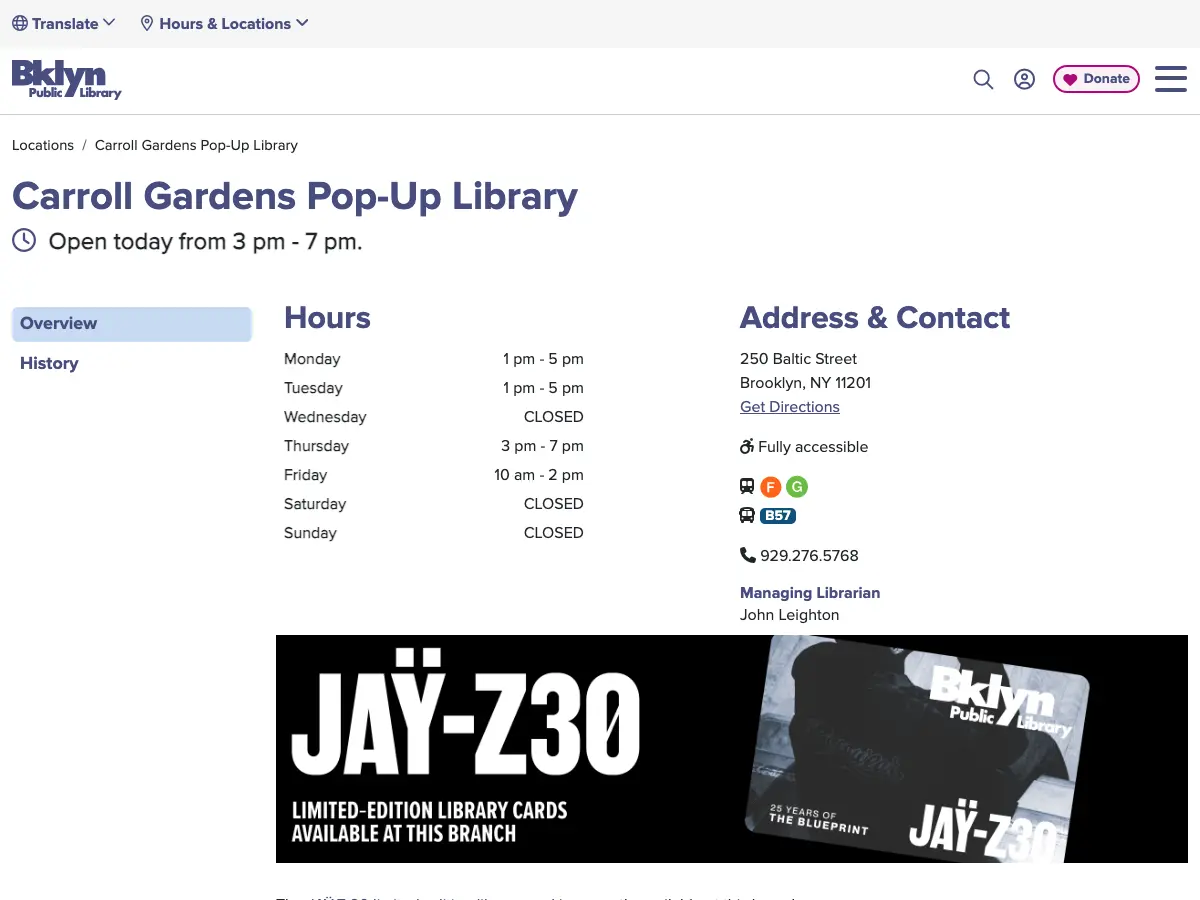Expand the Translate dropdown

64,23
